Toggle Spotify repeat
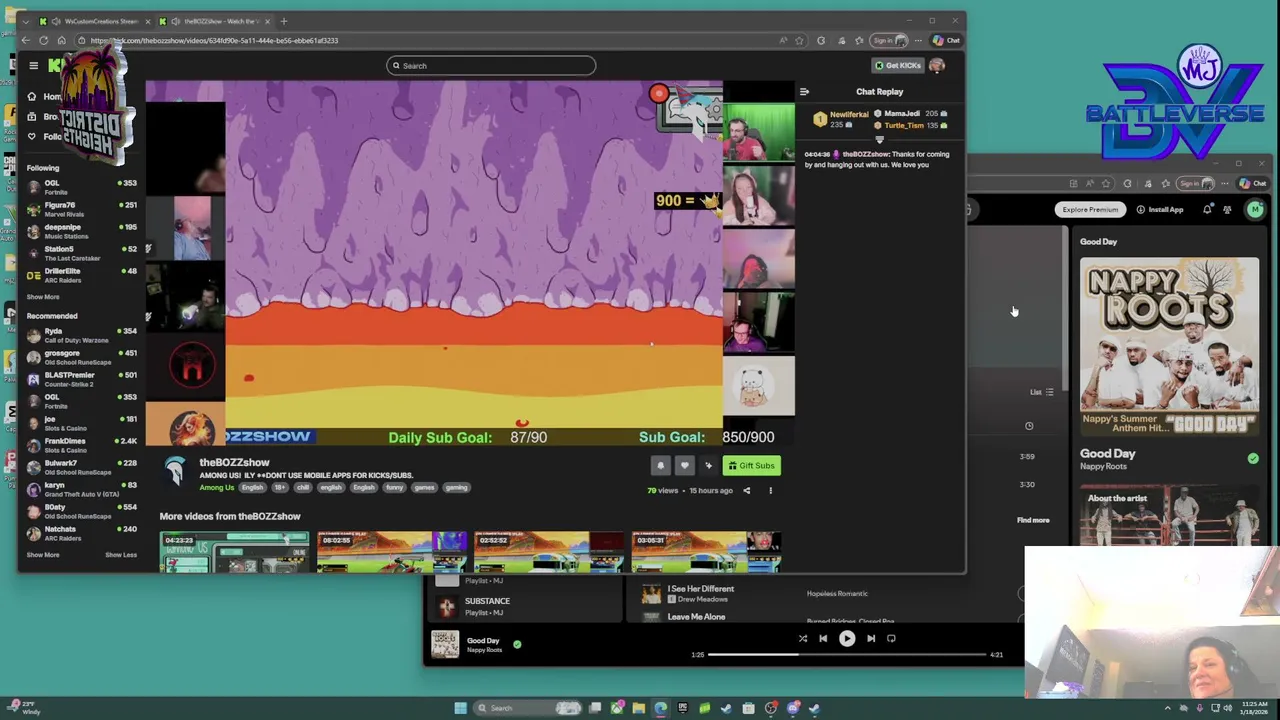This screenshot has height=720, width=1280. (892, 638)
